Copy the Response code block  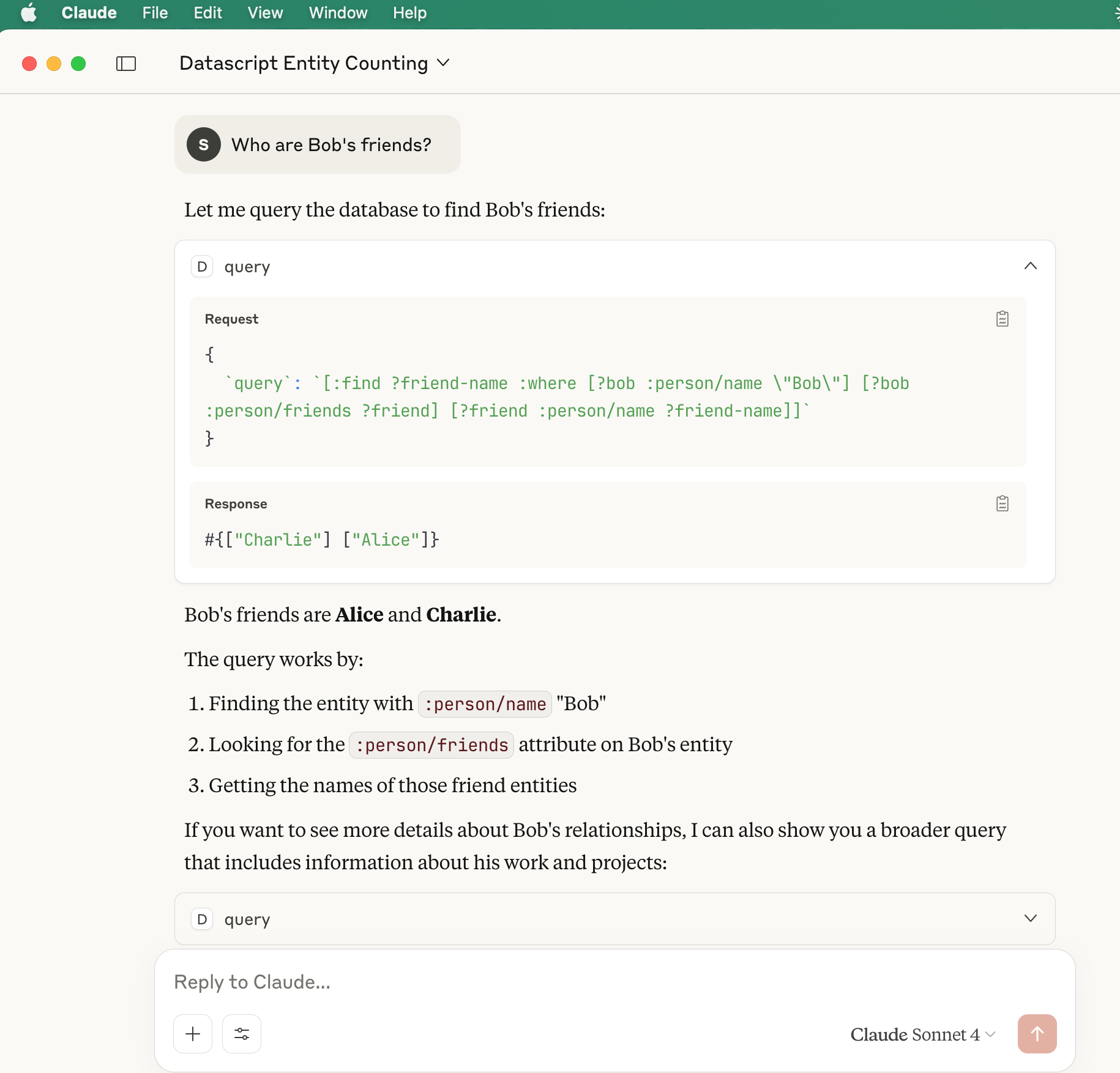click(x=1002, y=503)
